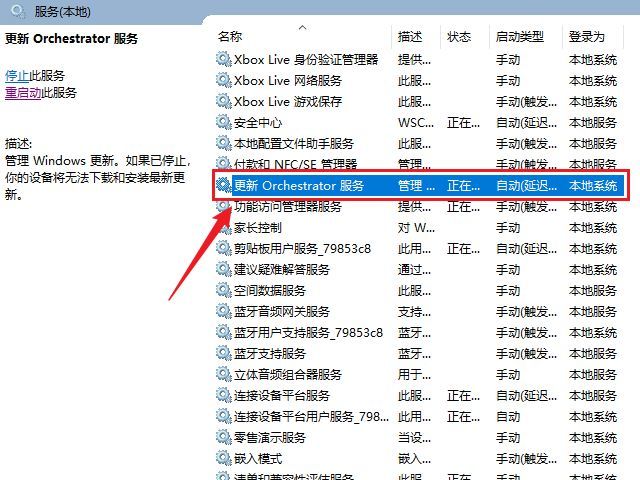The height and width of the screenshot is (480, 640).
Task: Select 蓝牙用户支持服务_79853c8 row
Action: click(309, 332)
